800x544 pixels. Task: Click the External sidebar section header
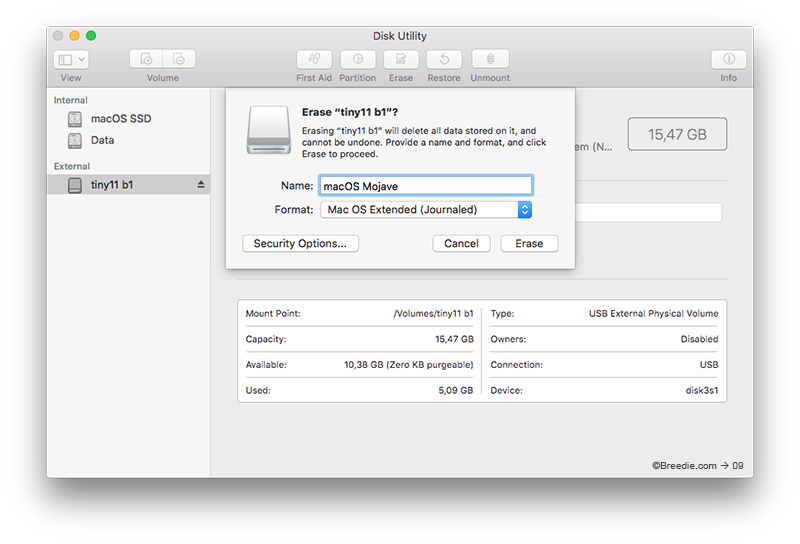click(x=72, y=166)
